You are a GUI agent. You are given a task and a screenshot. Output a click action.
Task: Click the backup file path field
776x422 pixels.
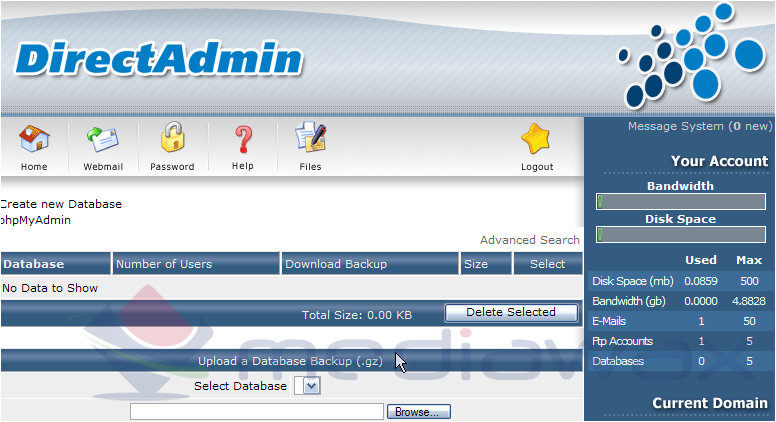point(257,412)
